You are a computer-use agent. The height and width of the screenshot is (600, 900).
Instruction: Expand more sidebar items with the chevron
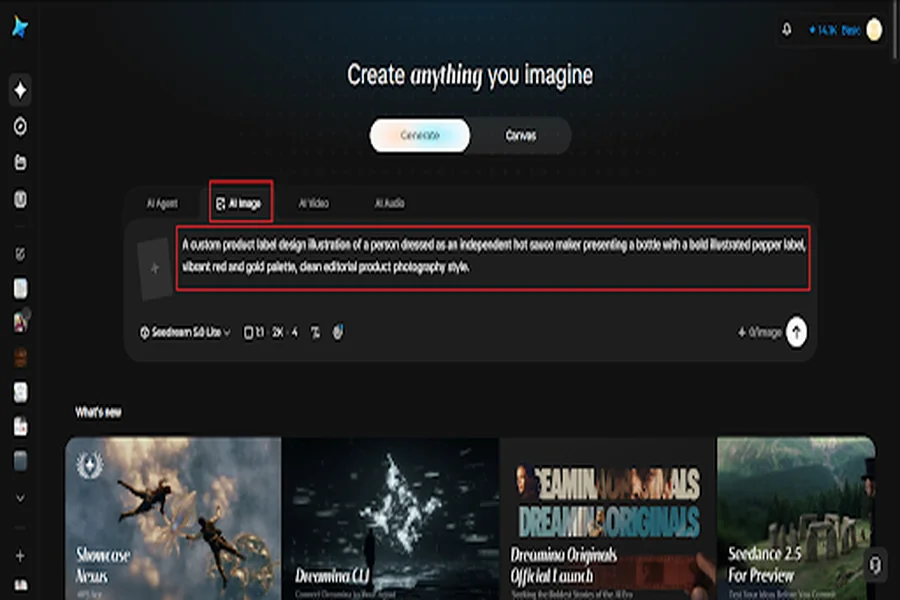(20, 498)
